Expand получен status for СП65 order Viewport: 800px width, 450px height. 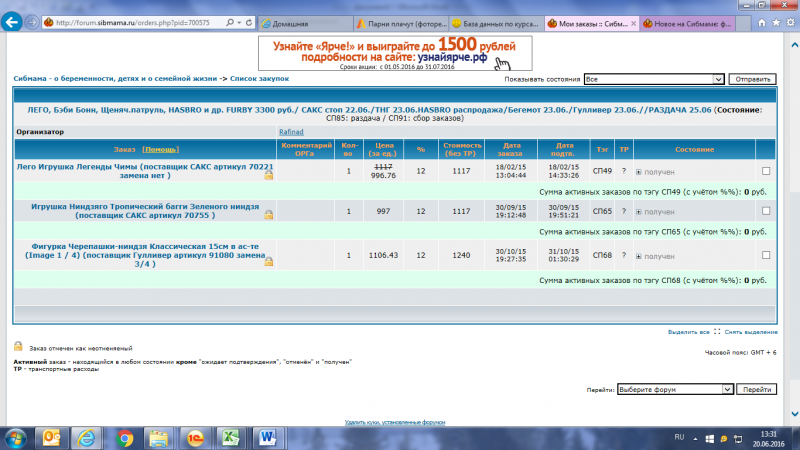click(638, 212)
